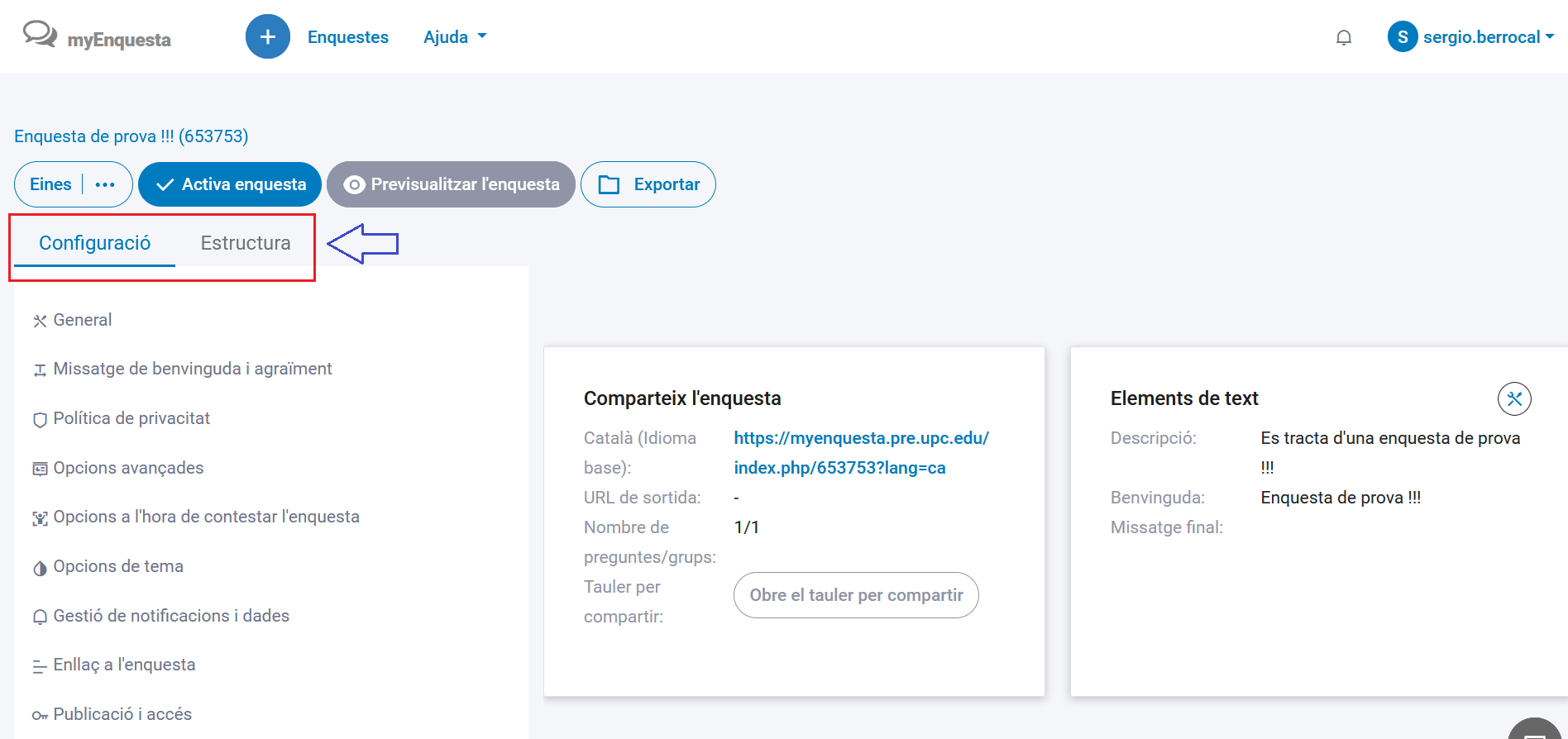Click the blue plus create-survey icon
This screenshot has width=1568, height=739.
point(267,36)
